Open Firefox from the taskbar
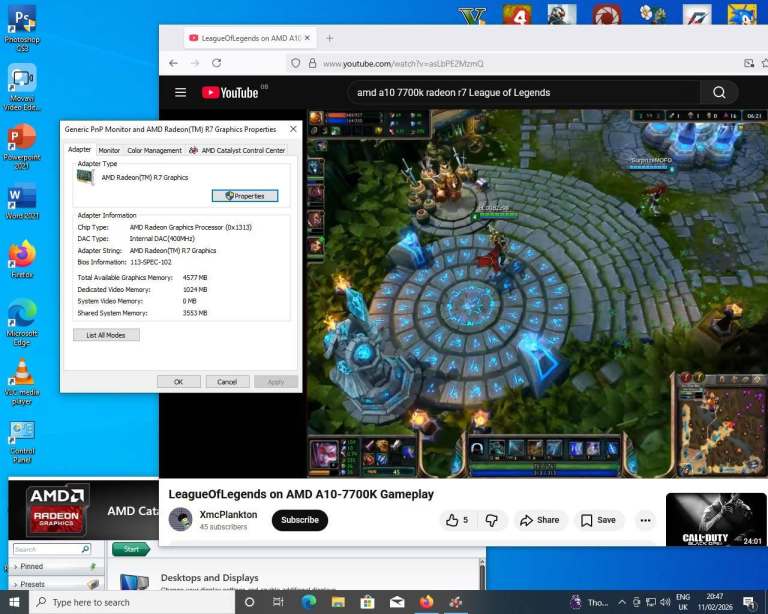 (427, 602)
